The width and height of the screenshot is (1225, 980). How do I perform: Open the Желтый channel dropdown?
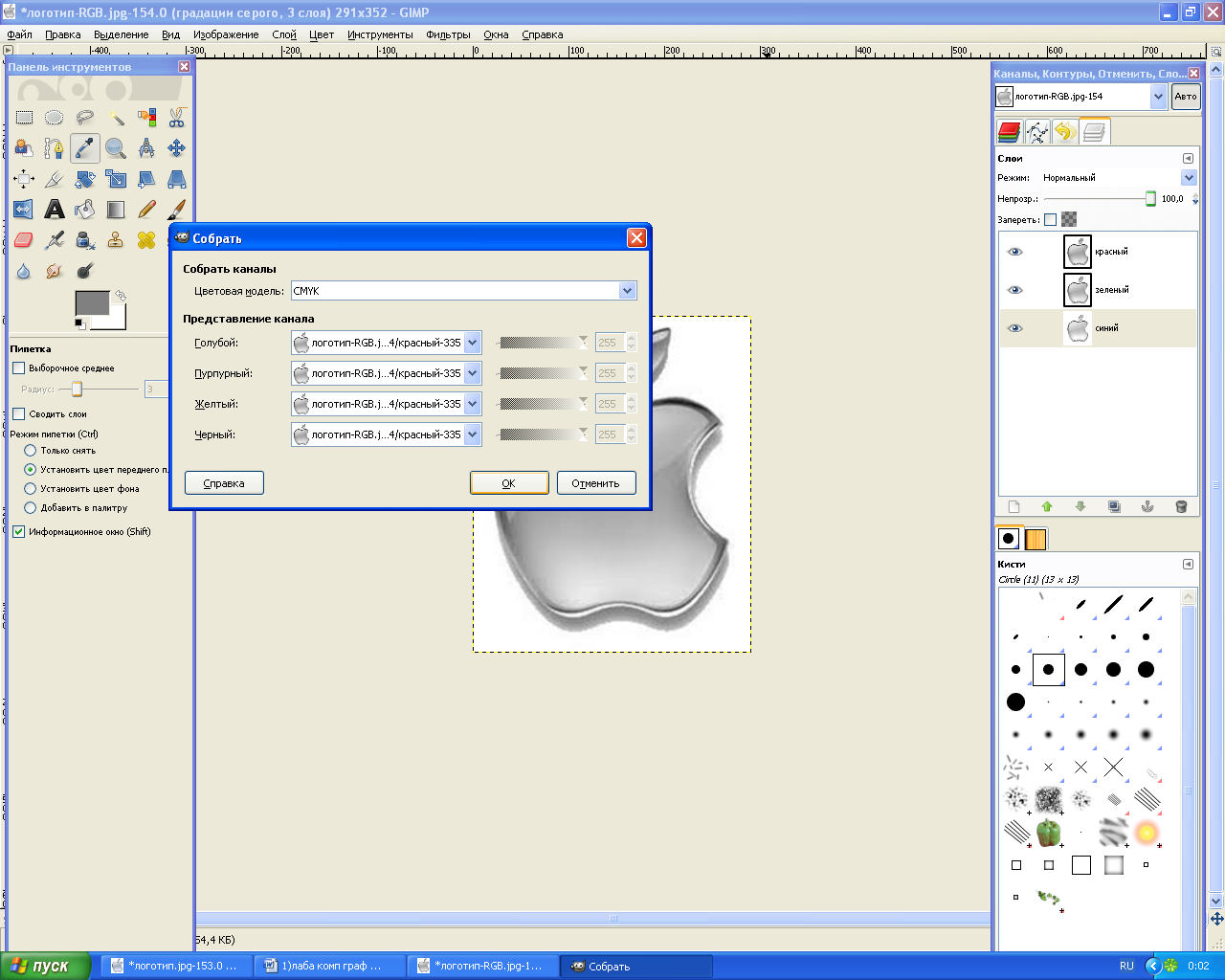coord(387,404)
